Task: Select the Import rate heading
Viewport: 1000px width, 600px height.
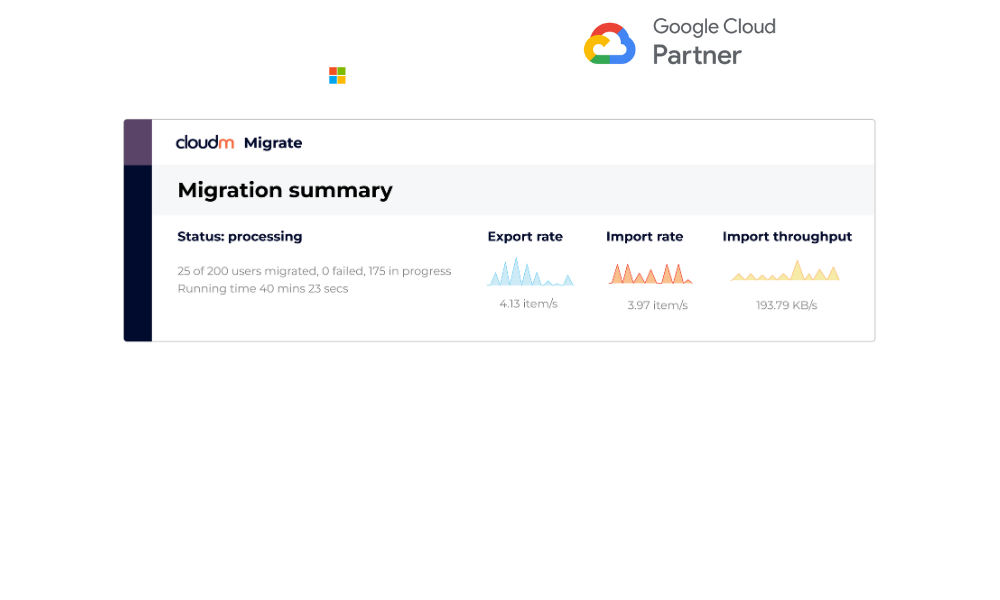Action: click(x=644, y=237)
